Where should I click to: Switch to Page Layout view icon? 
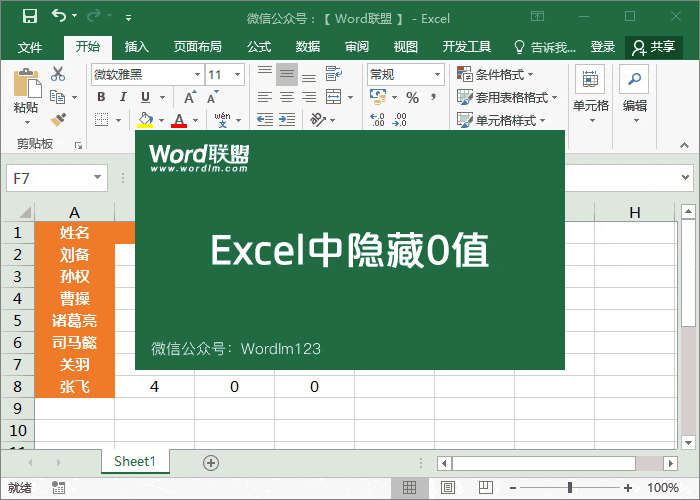point(447,488)
